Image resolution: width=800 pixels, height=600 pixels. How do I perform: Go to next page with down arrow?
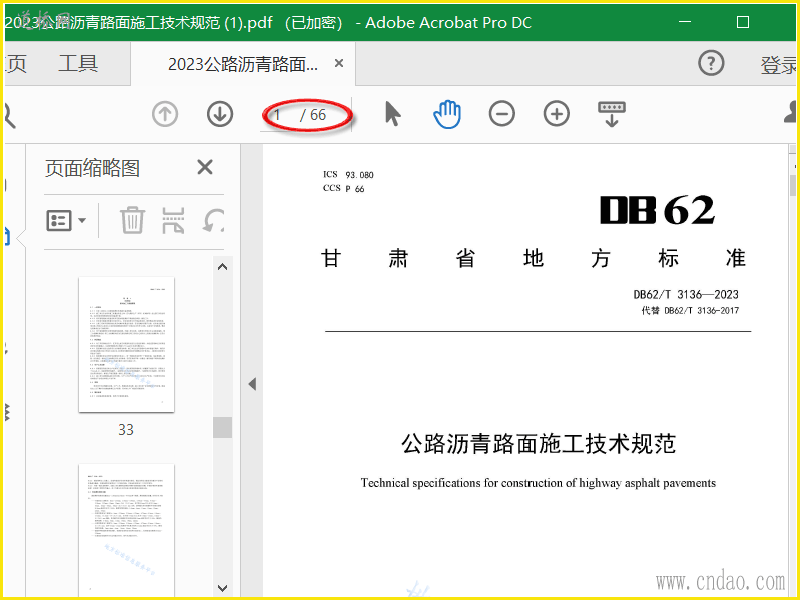tap(220, 114)
